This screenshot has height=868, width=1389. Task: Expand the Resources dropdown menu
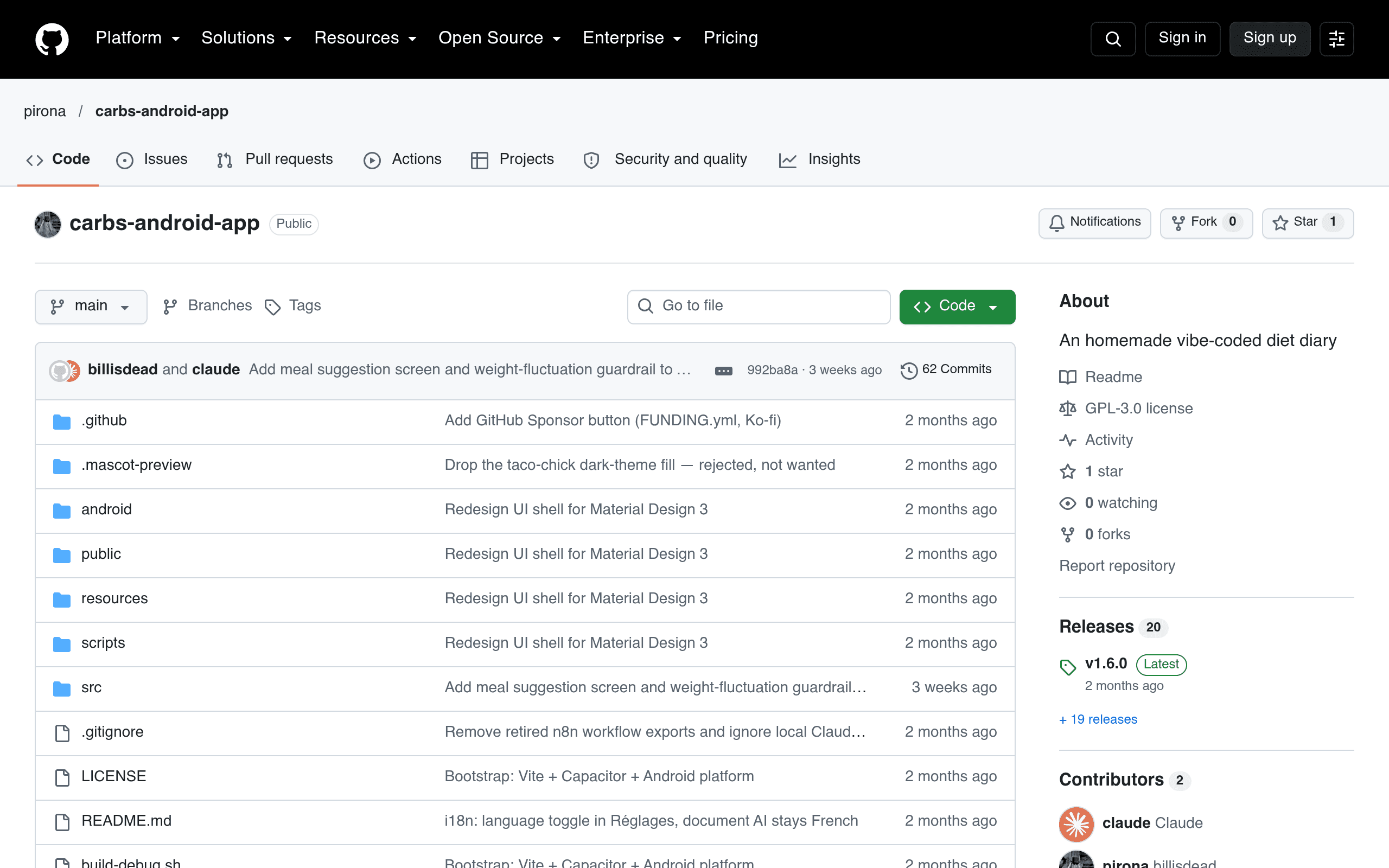click(x=366, y=38)
